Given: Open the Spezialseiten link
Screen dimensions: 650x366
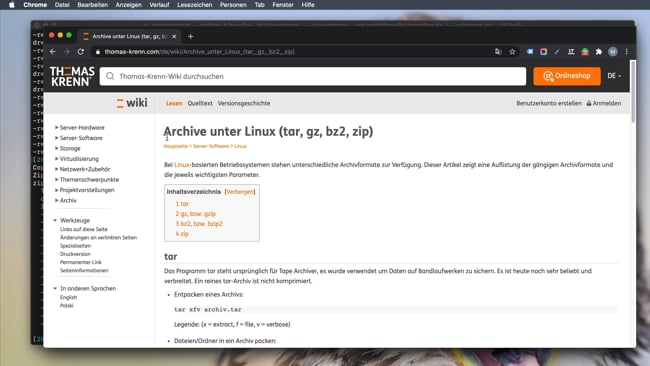Looking at the screenshot, I should tap(75, 246).
